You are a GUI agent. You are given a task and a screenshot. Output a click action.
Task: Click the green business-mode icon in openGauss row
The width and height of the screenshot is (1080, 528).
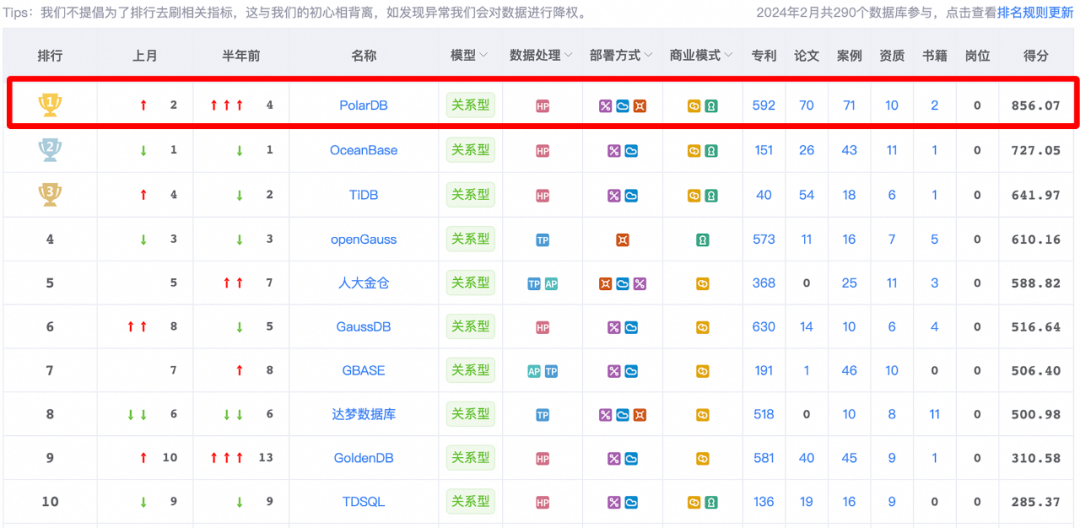point(703,240)
